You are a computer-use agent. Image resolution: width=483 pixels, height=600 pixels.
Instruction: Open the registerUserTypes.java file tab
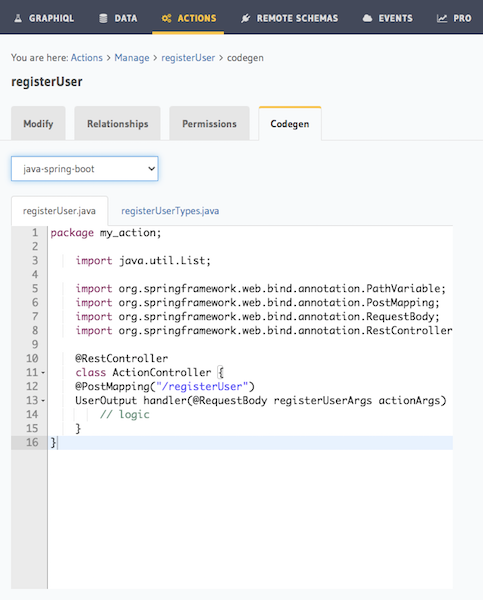[170, 211]
